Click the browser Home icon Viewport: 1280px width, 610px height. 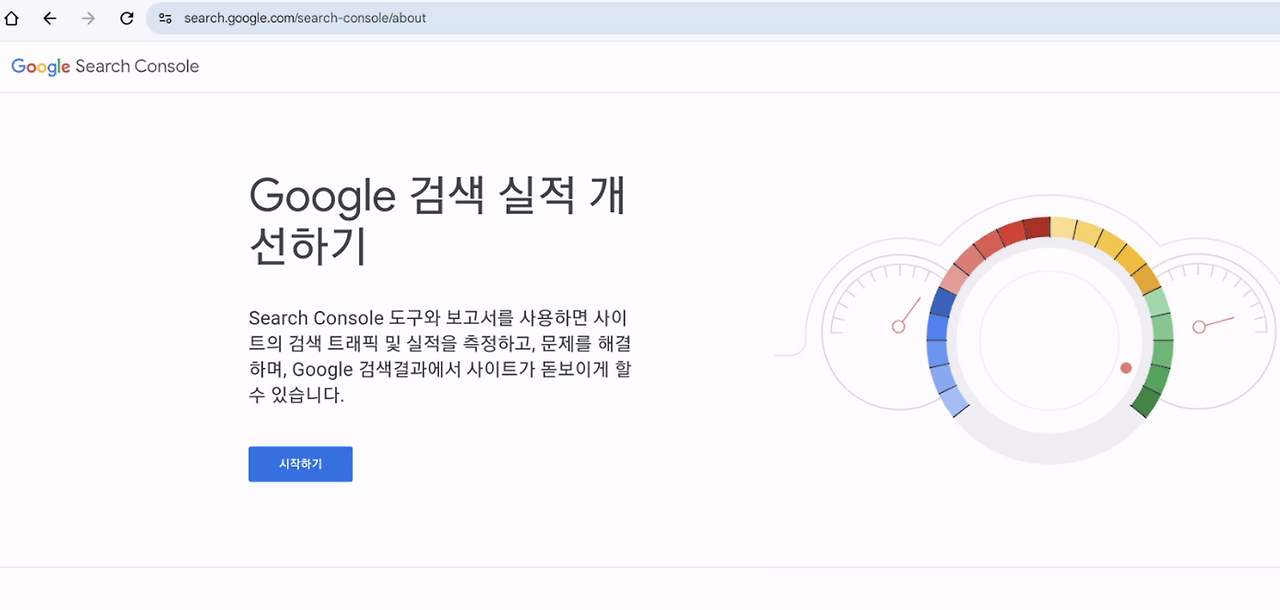pos(11,17)
